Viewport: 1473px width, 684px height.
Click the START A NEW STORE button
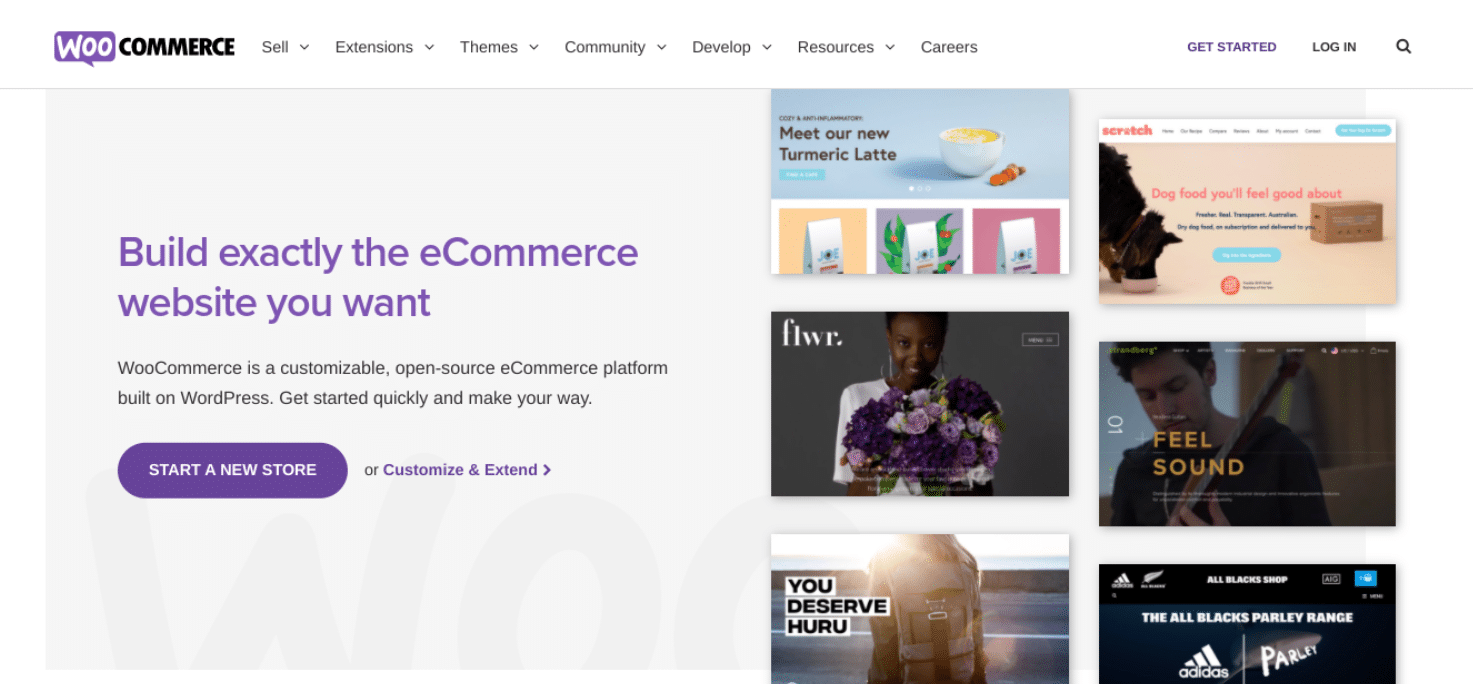pyautogui.click(x=231, y=470)
